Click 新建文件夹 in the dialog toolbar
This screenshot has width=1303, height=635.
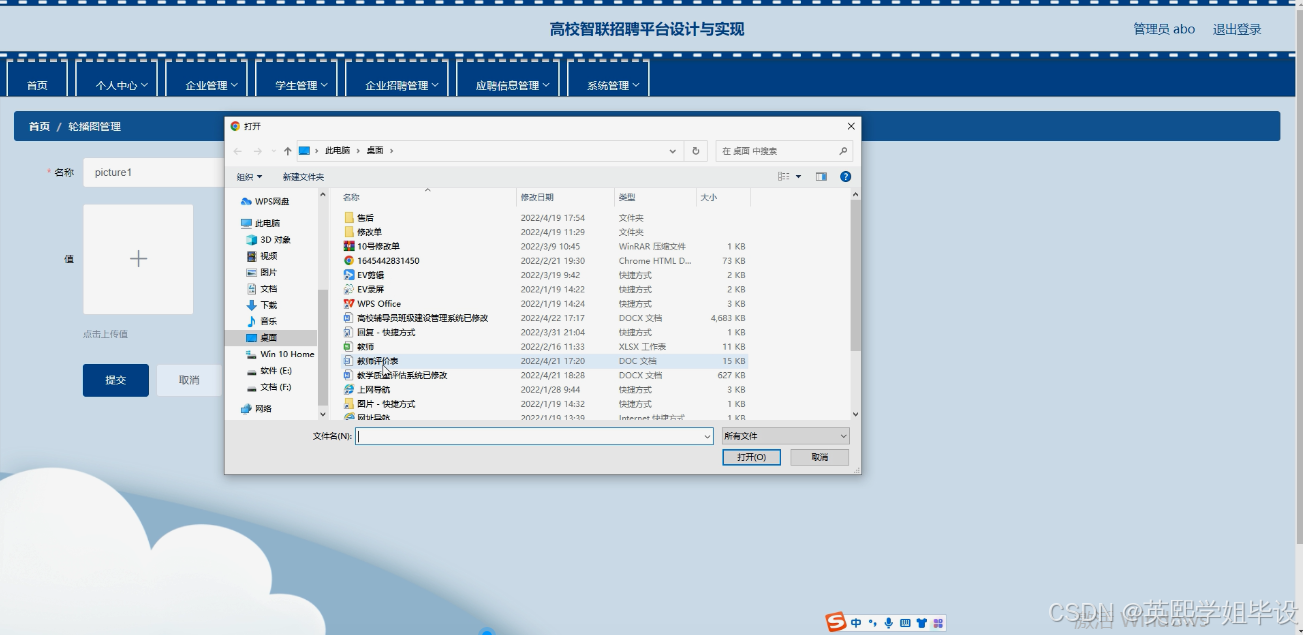click(x=303, y=177)
